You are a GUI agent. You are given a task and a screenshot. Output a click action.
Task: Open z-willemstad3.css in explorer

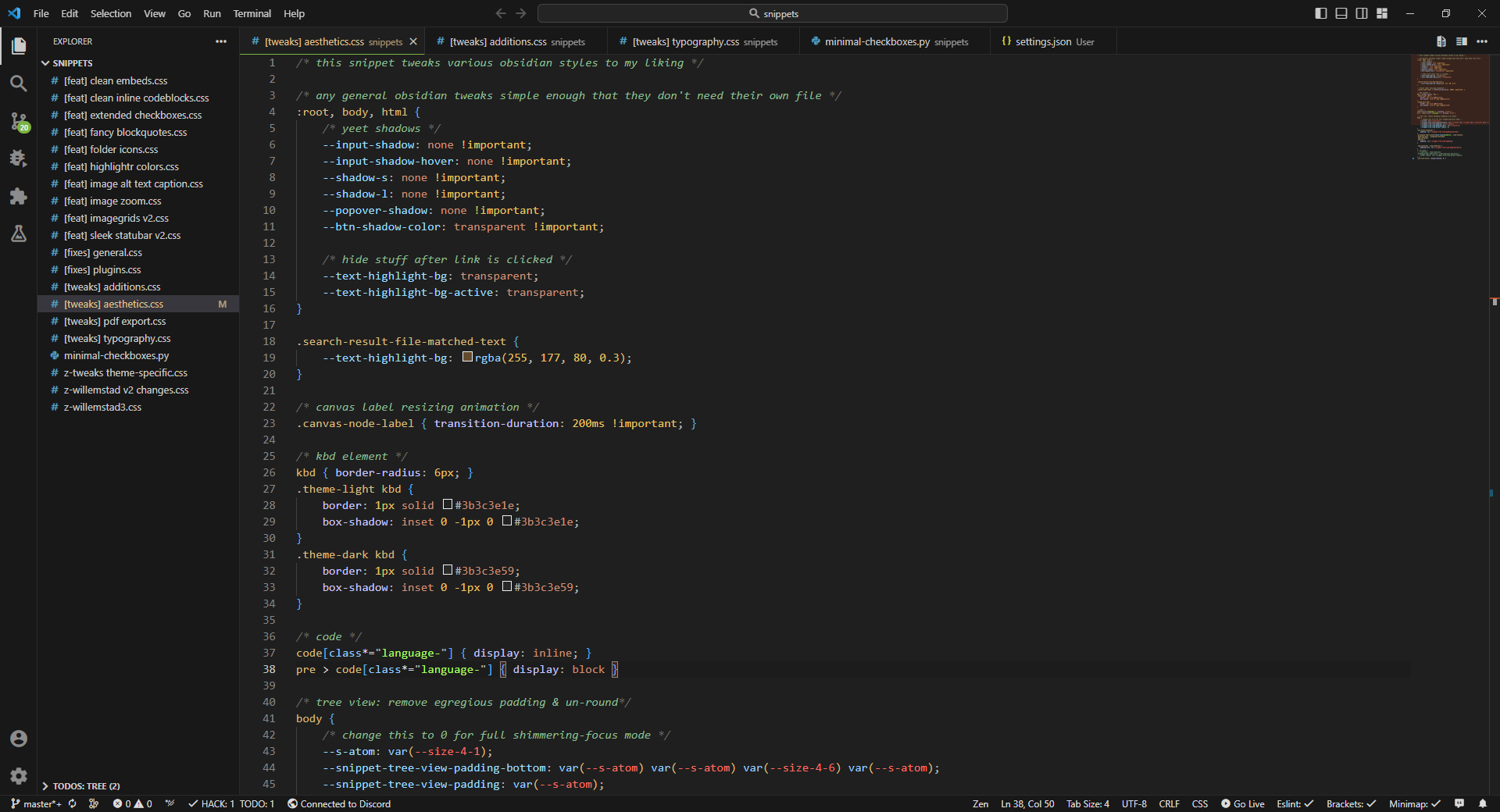[x=138, y=407]
